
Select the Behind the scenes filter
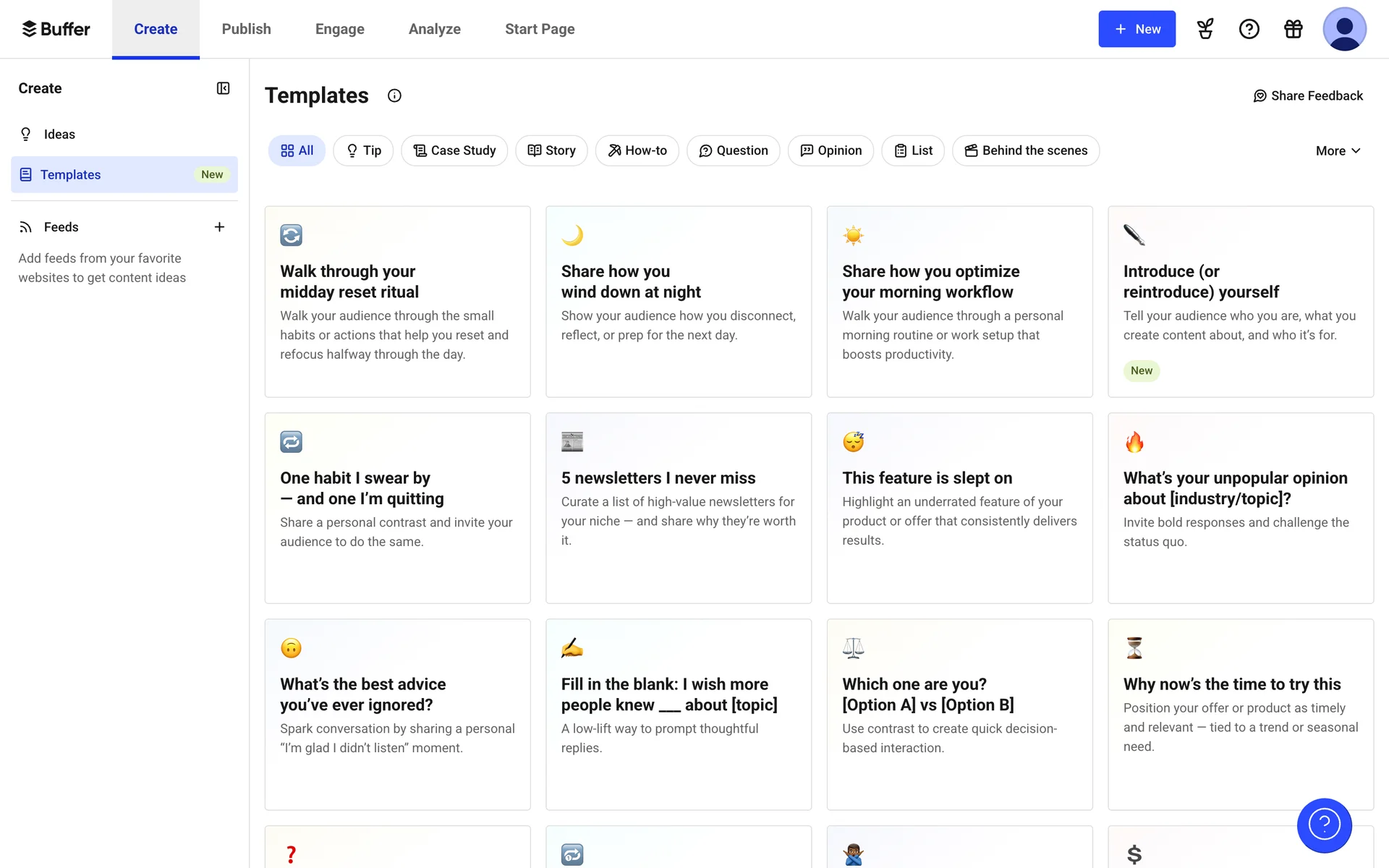pos(1026,150)
